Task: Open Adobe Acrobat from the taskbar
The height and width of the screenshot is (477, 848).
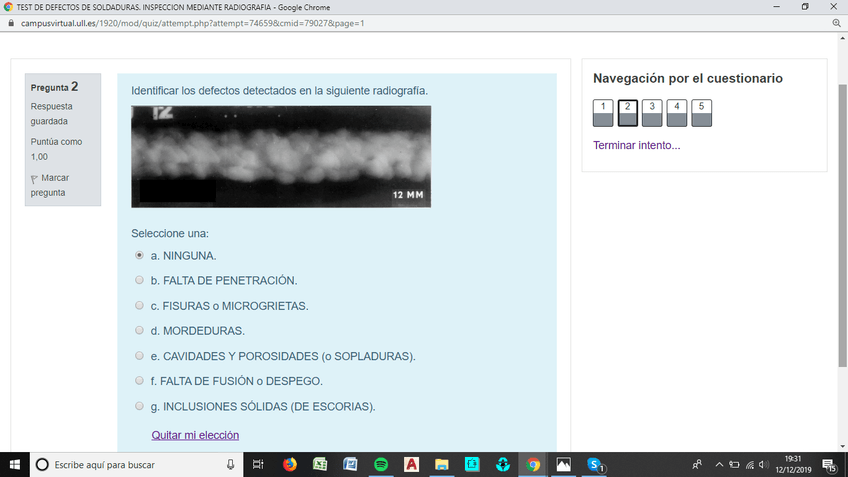Action: (411, 465)
